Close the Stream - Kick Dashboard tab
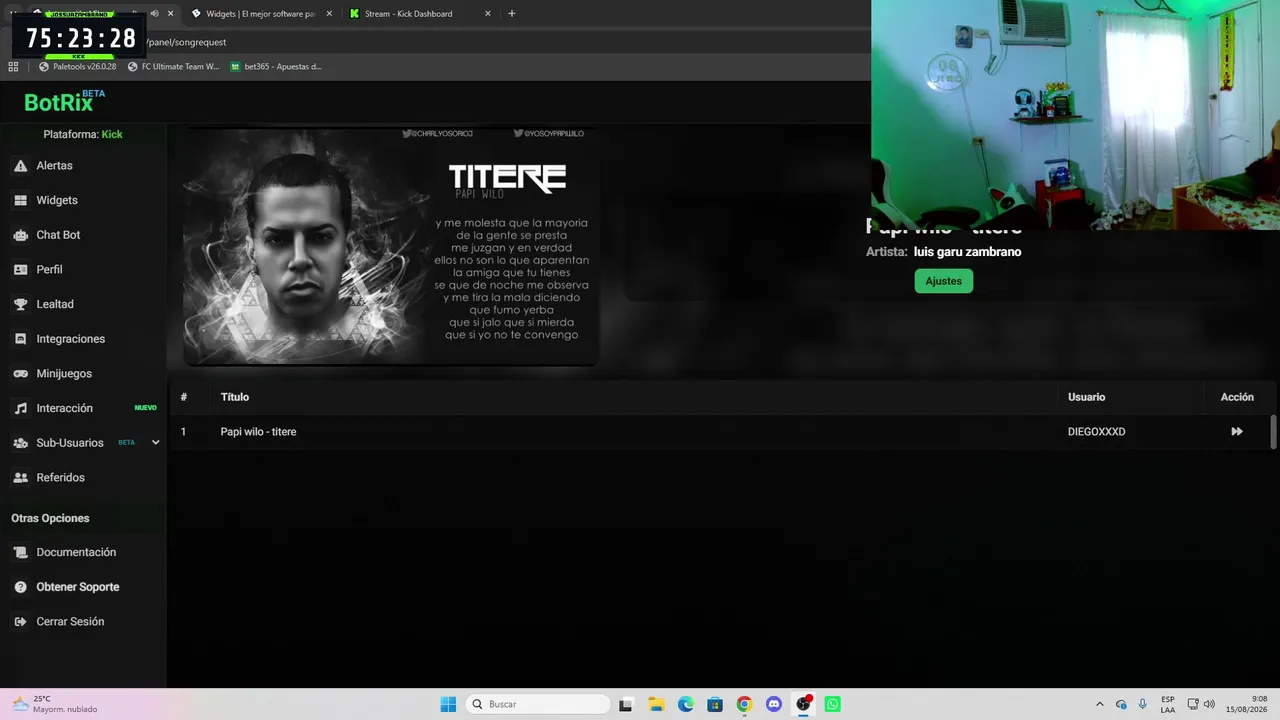The width and height of the screenshot is (1280, 720). point(488,14)
